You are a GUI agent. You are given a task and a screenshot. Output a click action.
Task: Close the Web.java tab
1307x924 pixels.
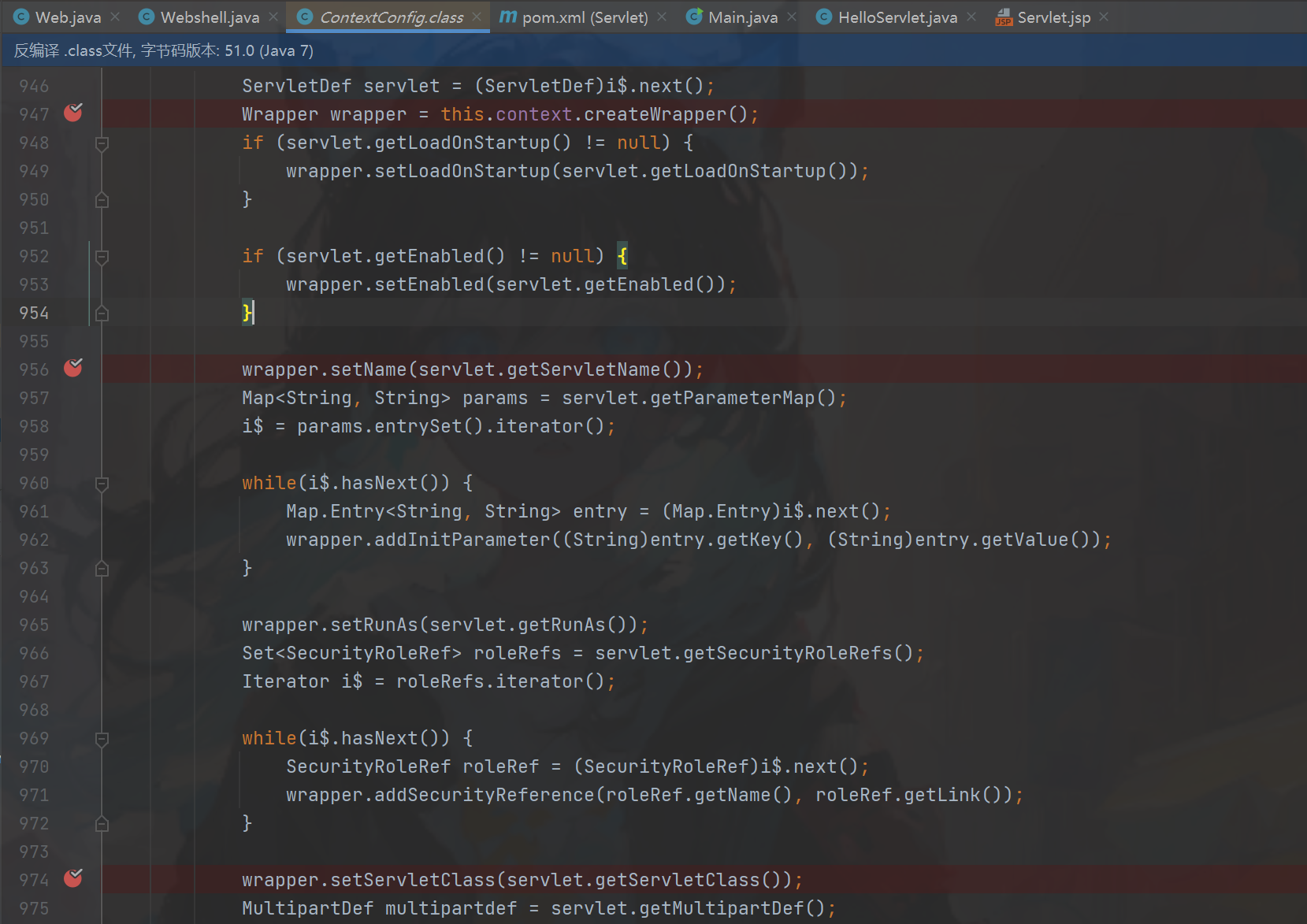[x=115, y=17]
